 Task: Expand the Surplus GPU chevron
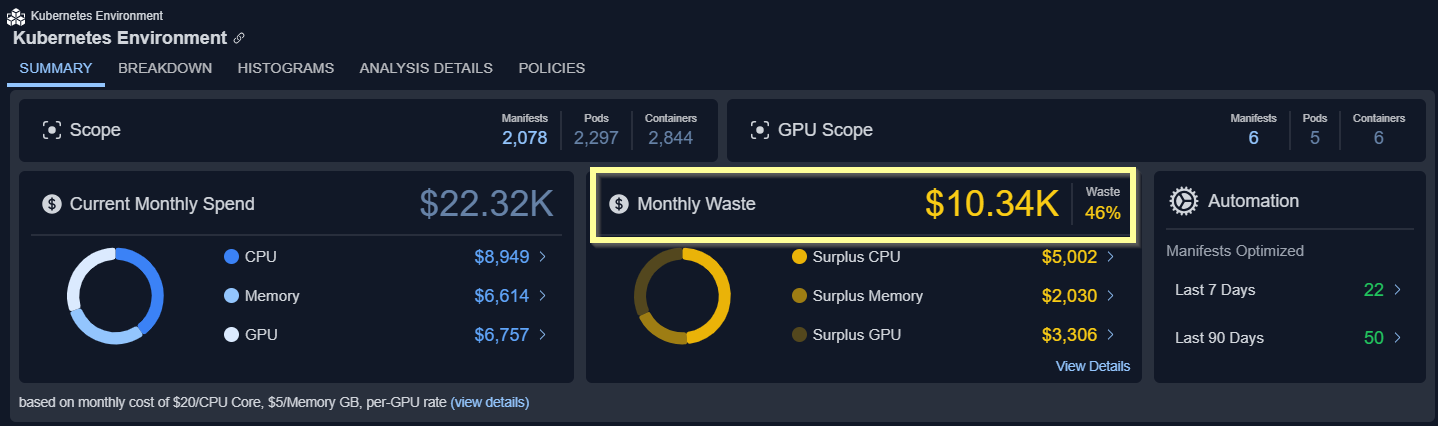pos(1110,335)
